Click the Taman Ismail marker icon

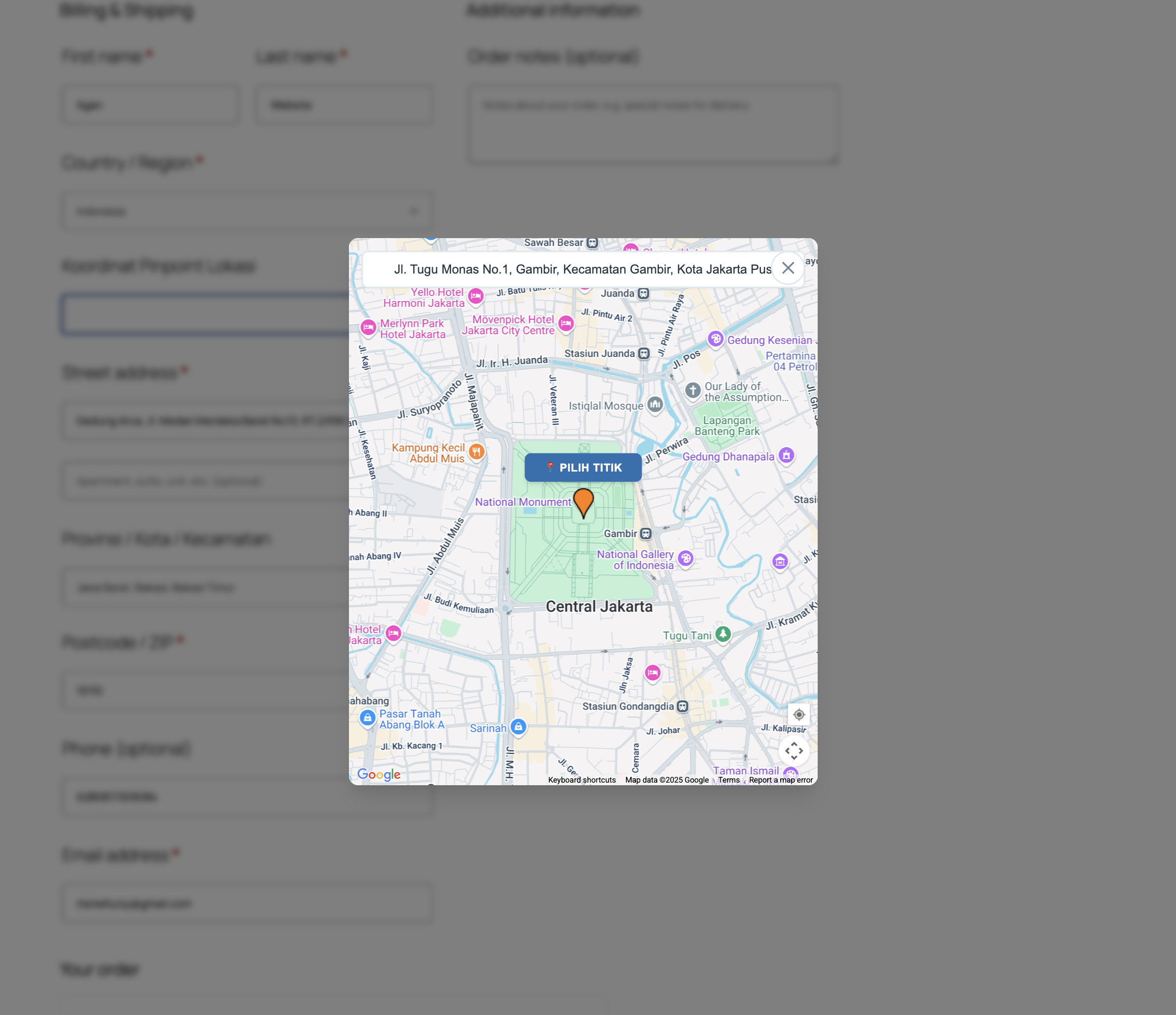791,774
